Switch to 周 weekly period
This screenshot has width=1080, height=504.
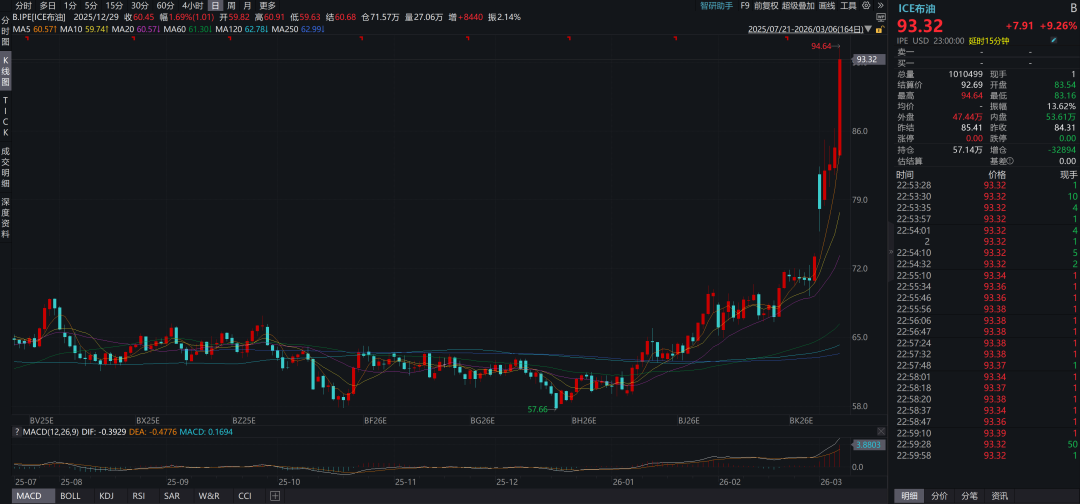point(231,6)
